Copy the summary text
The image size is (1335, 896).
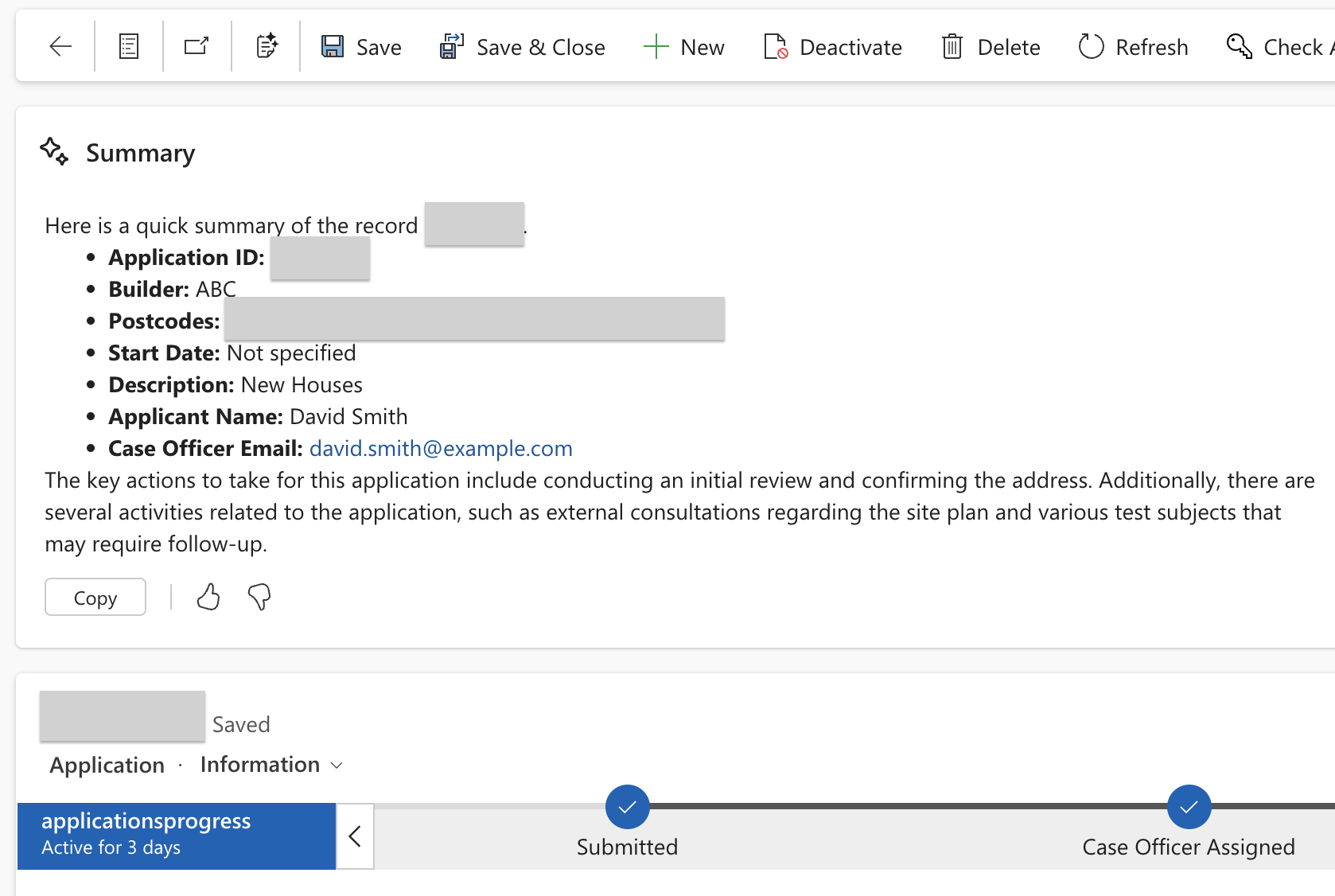[95, 597]
